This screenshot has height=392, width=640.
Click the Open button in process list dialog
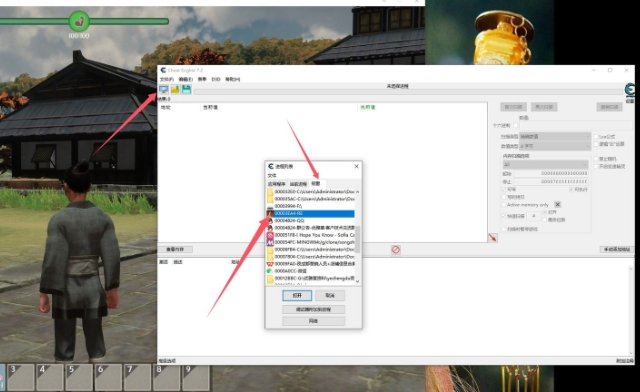297,295
